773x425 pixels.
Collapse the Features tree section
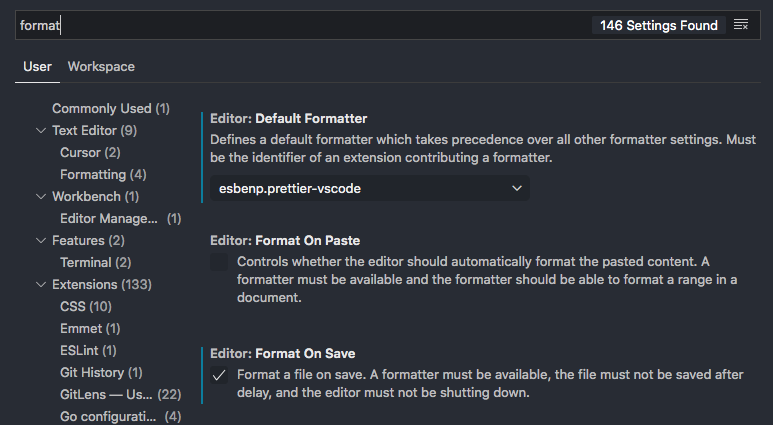(x=41, y=241)
